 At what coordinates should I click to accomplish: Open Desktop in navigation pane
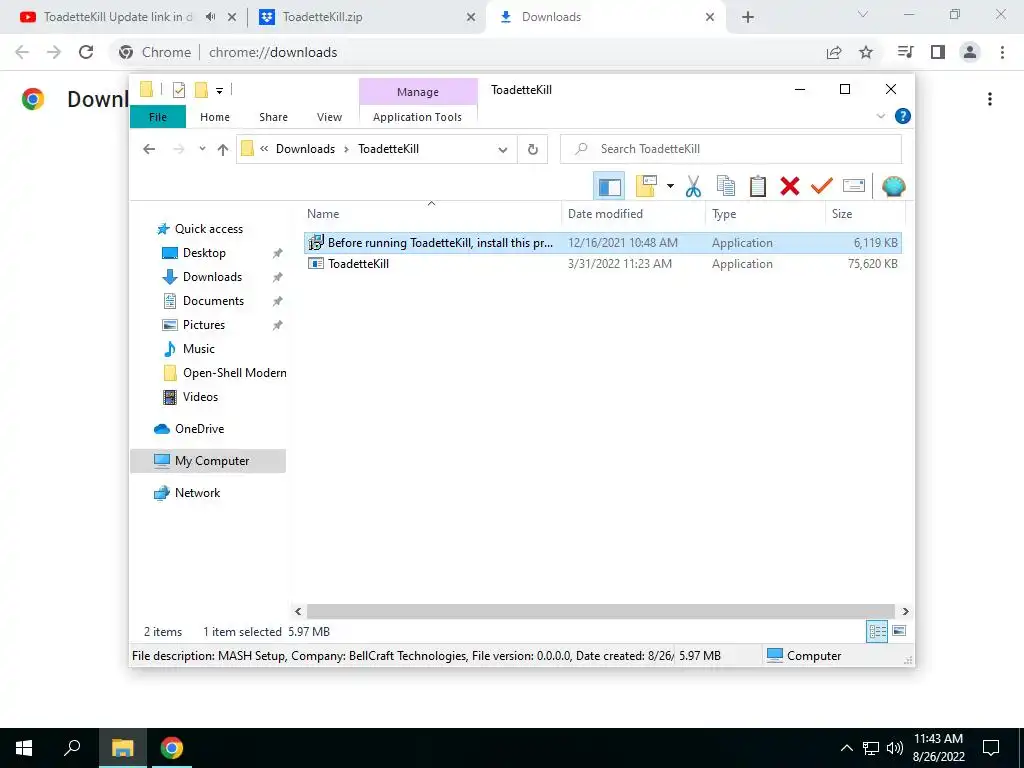[204, 253]
